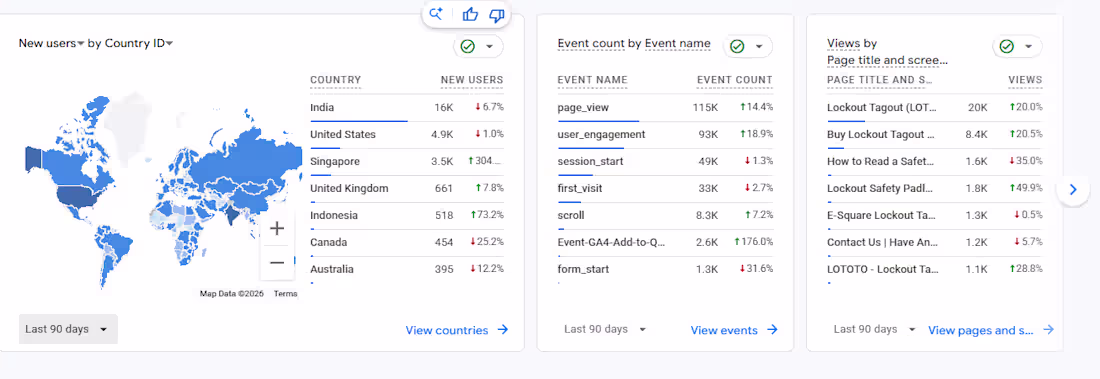Viewport: 1100px width, 379px height.
Task: Open the Country ID dimension dropdown
Action: [139, 44]
